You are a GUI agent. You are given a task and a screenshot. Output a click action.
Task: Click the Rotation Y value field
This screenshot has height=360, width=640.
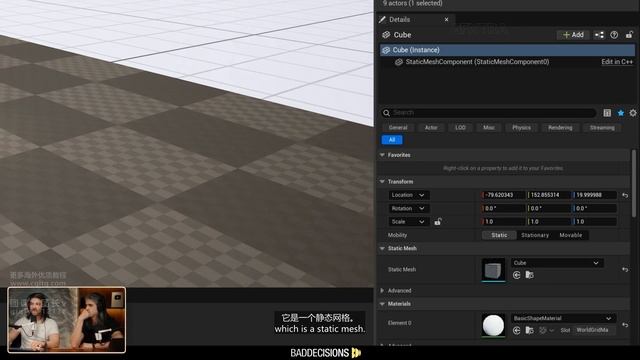[x=549, y=209]
